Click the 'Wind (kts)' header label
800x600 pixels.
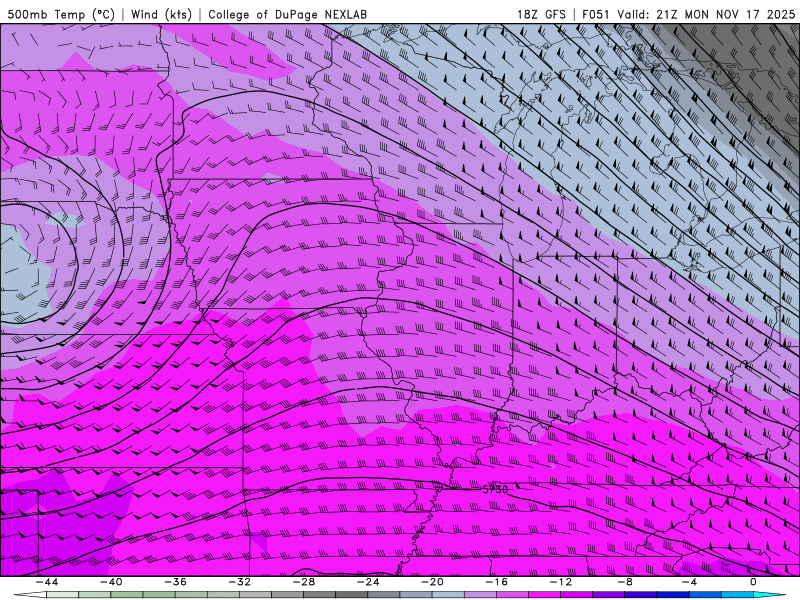click(161, 14)
